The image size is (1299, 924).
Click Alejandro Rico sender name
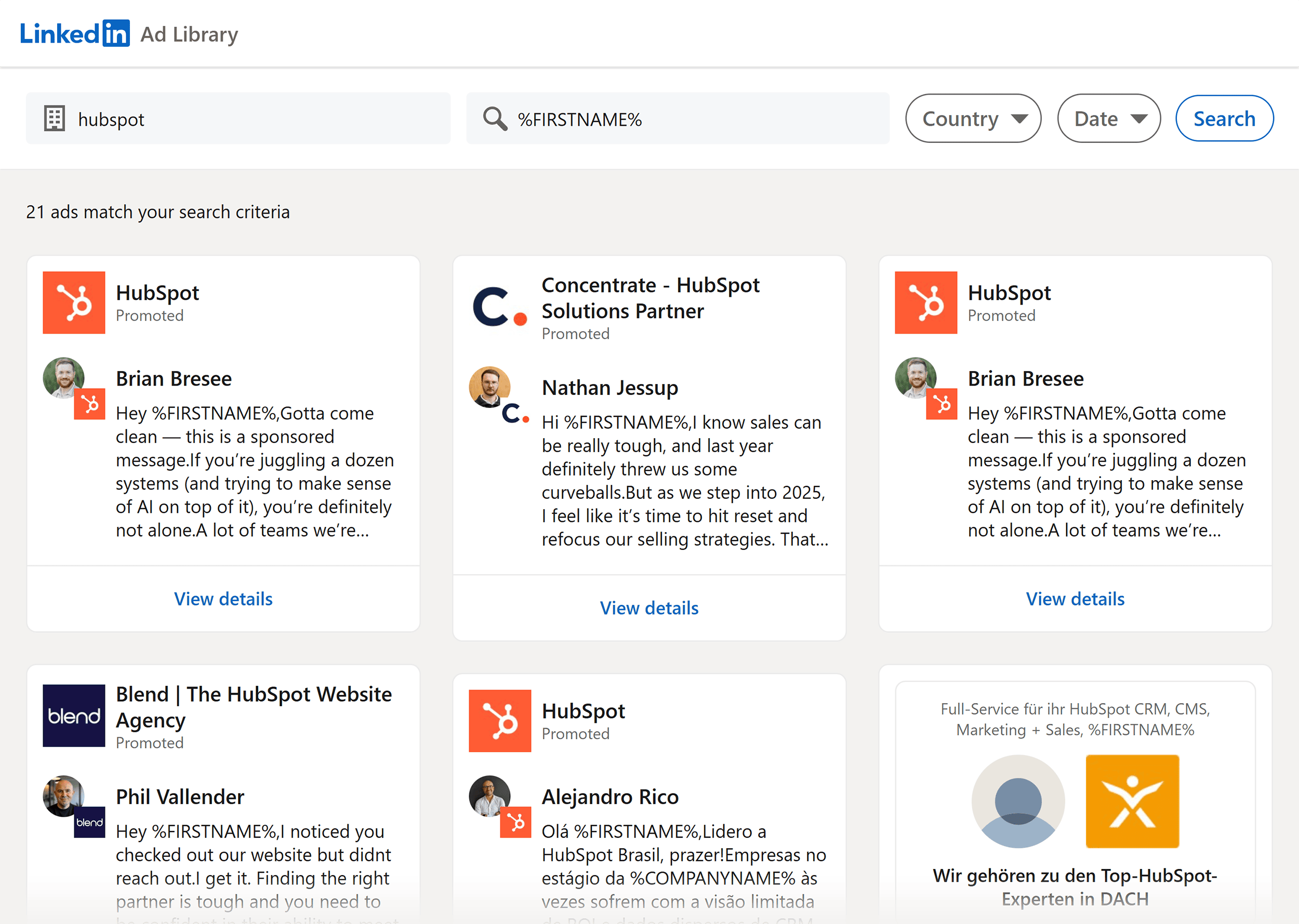point(610,797)
